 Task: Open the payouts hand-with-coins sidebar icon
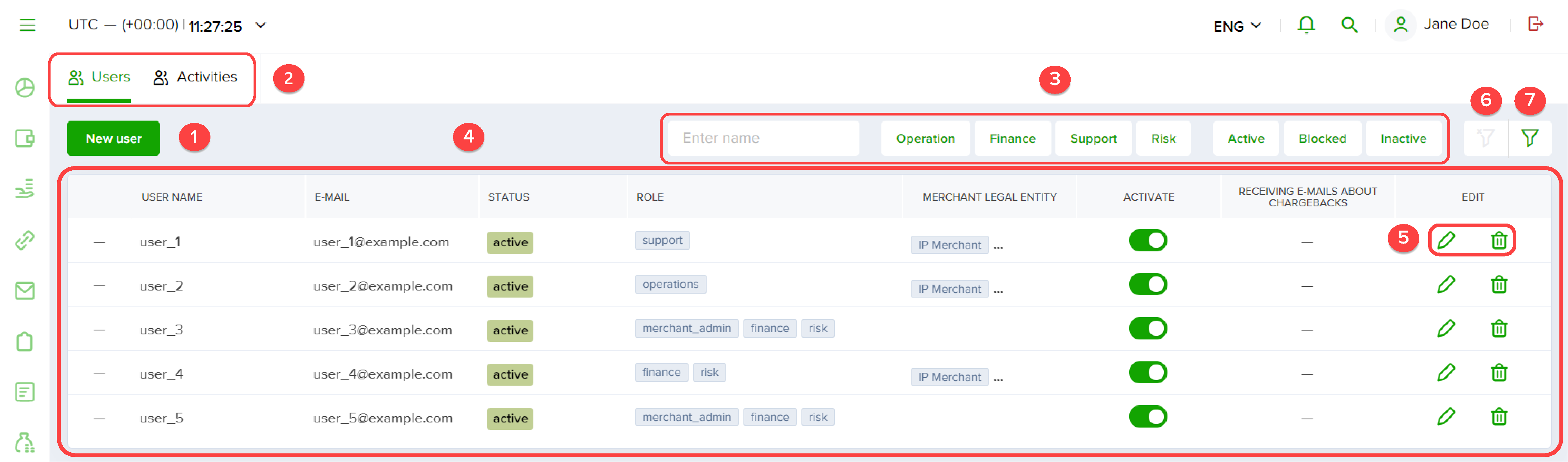coord(25,189)
